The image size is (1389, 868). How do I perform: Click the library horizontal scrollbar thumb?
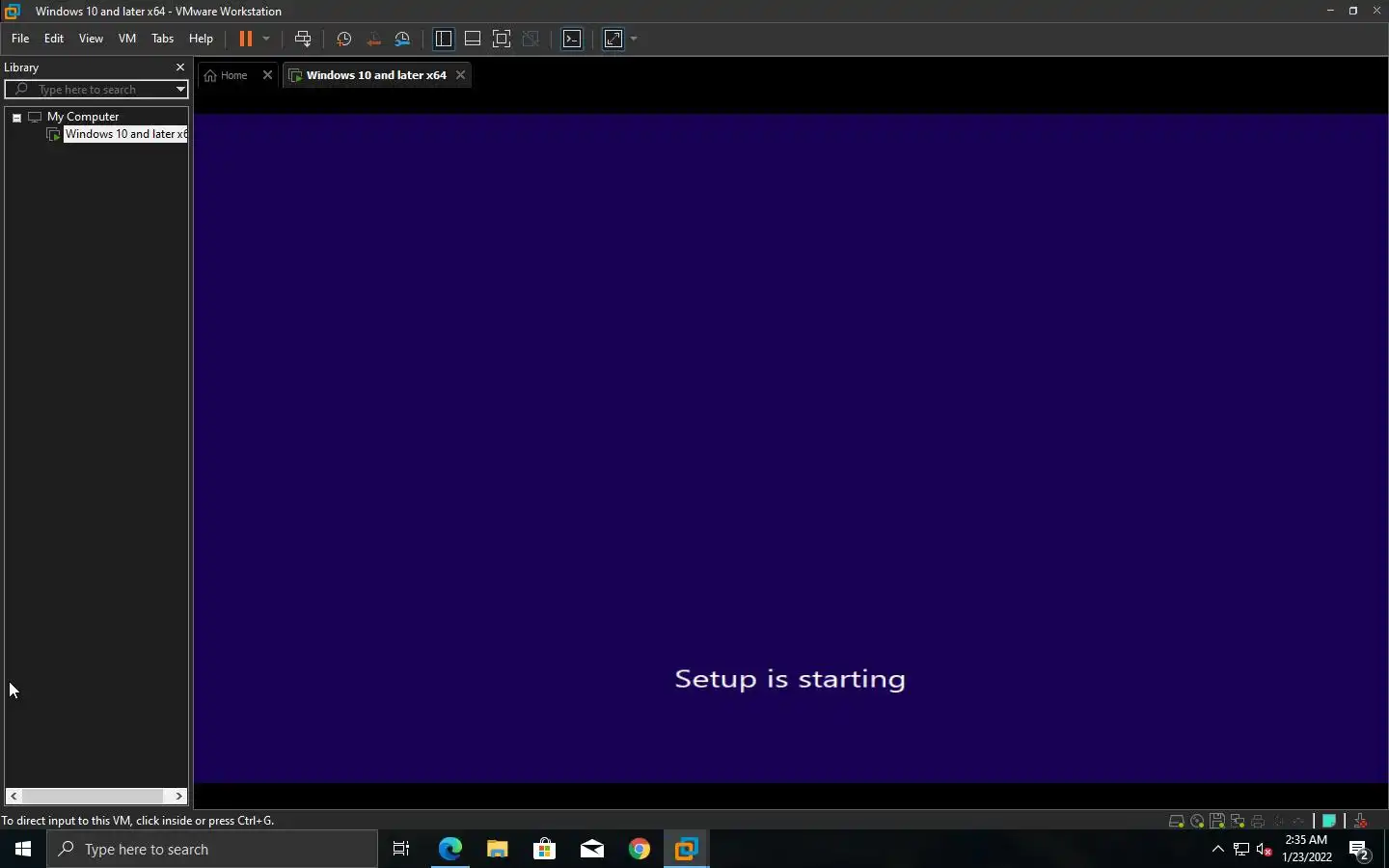[93, 796]
